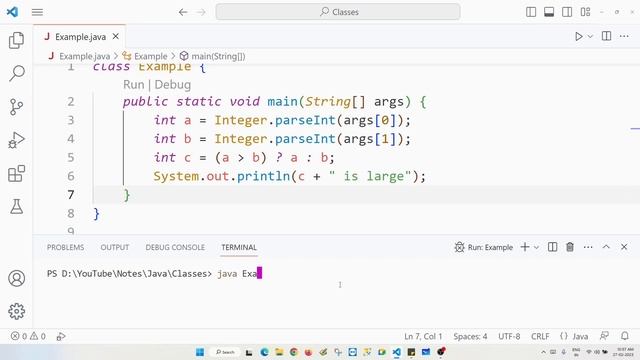Image resolution: width=640 pixels, height=360 pixels.
Task: Change indentation via Spaces: 4
Action: tap(470, 336)
